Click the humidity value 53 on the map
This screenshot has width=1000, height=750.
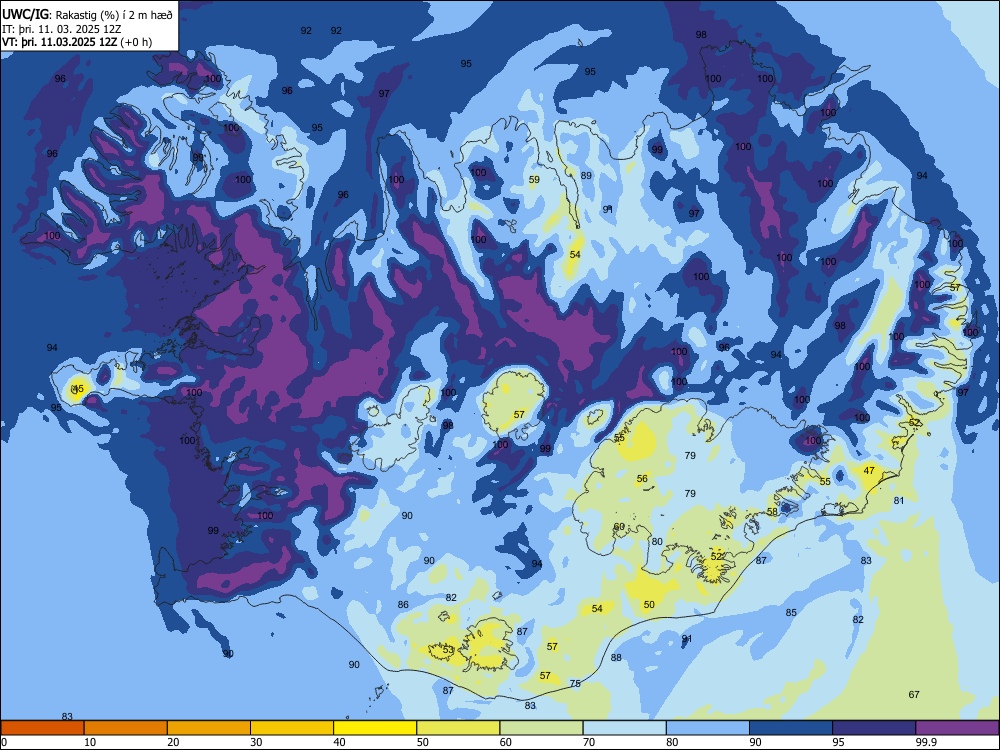(448, 650)
